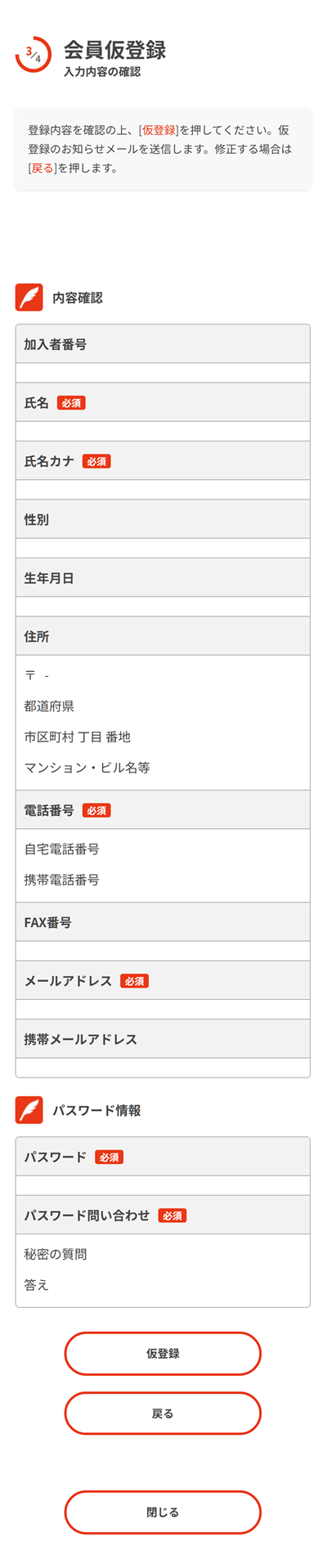Screen dimensions: 327x1568
Task: Click the 必須 badge next to 氏名カナ
Action: coord(96,461)
